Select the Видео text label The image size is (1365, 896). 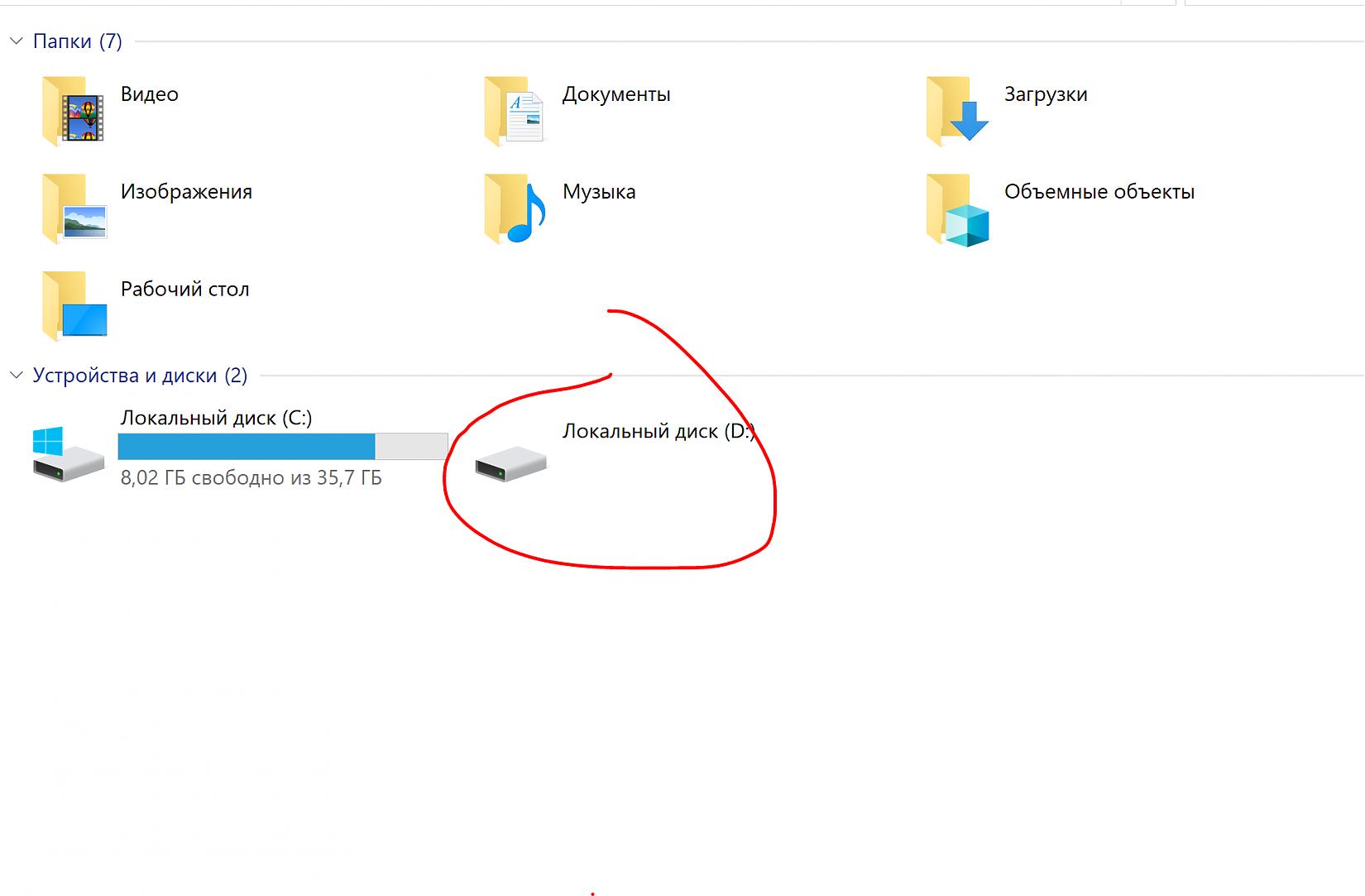pos(150,94)
